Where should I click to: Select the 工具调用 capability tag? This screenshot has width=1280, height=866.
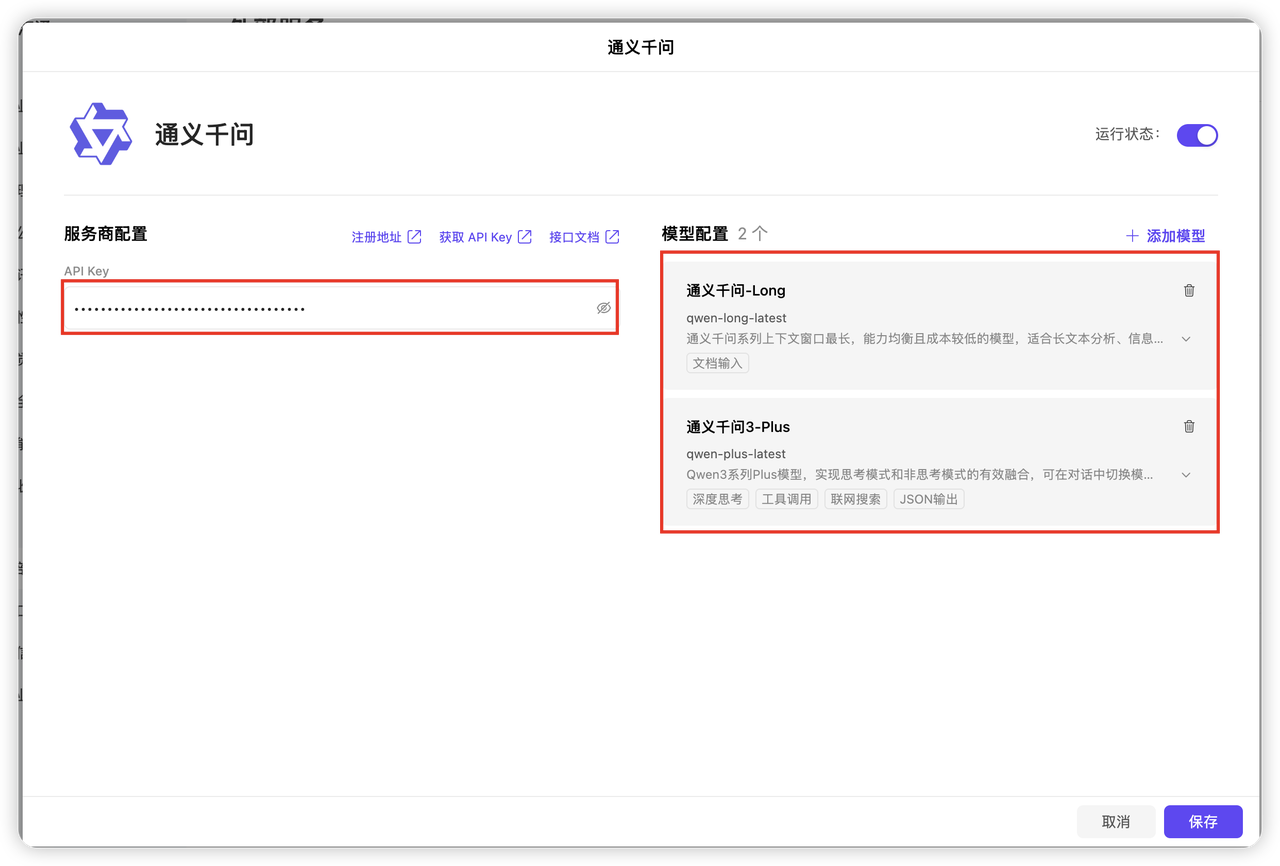pos(786,499)
